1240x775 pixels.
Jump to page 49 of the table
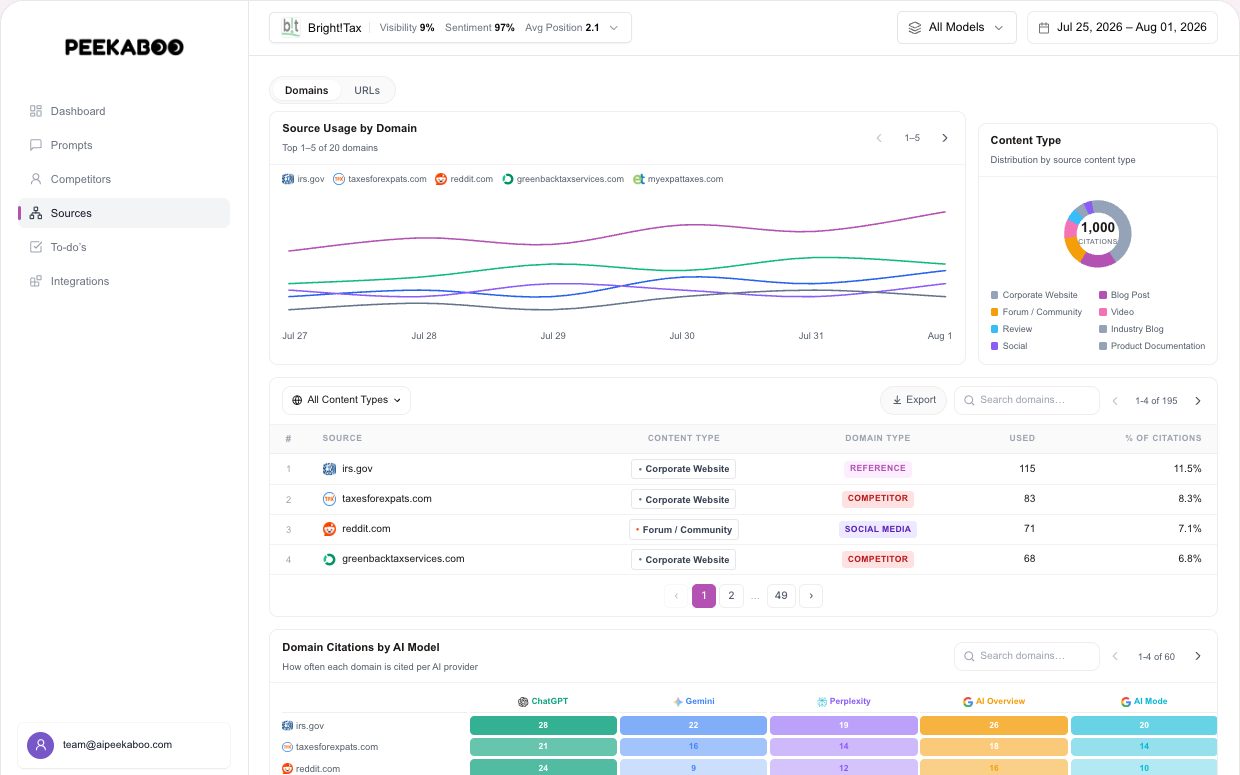click(781, 596)
